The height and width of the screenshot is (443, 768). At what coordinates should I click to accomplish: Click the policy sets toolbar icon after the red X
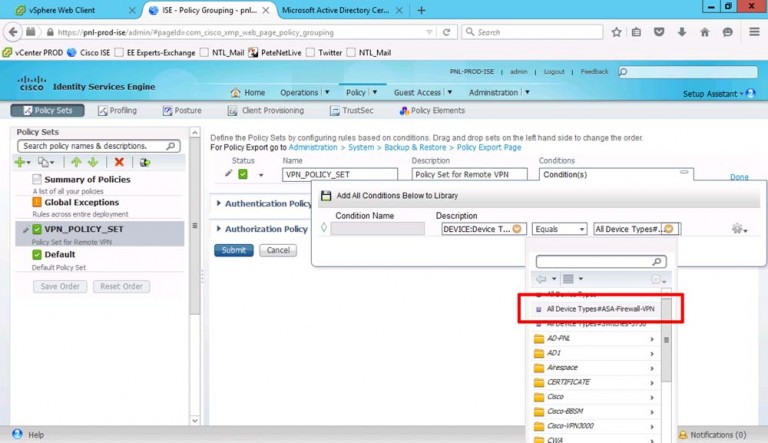144,162
